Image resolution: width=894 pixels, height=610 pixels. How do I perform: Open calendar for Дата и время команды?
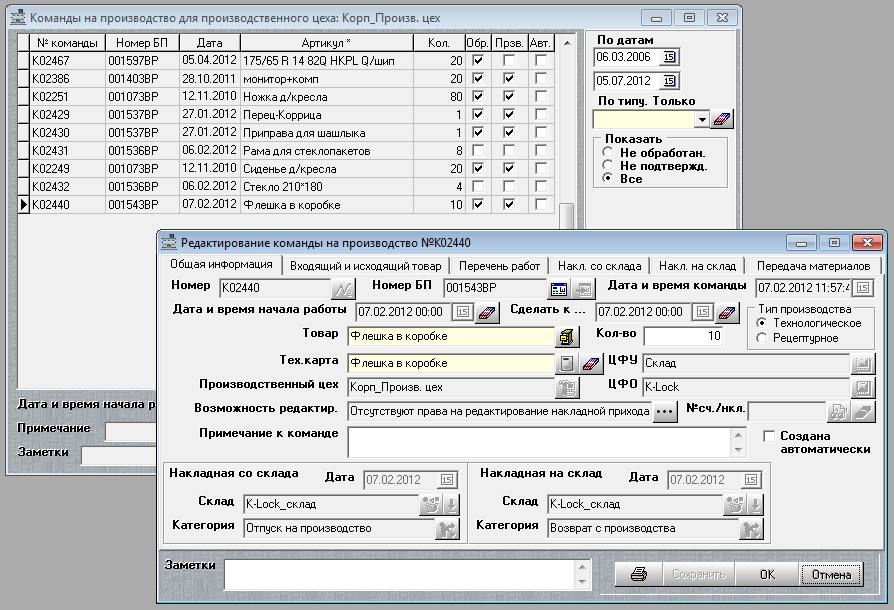[x=863, y=288]
